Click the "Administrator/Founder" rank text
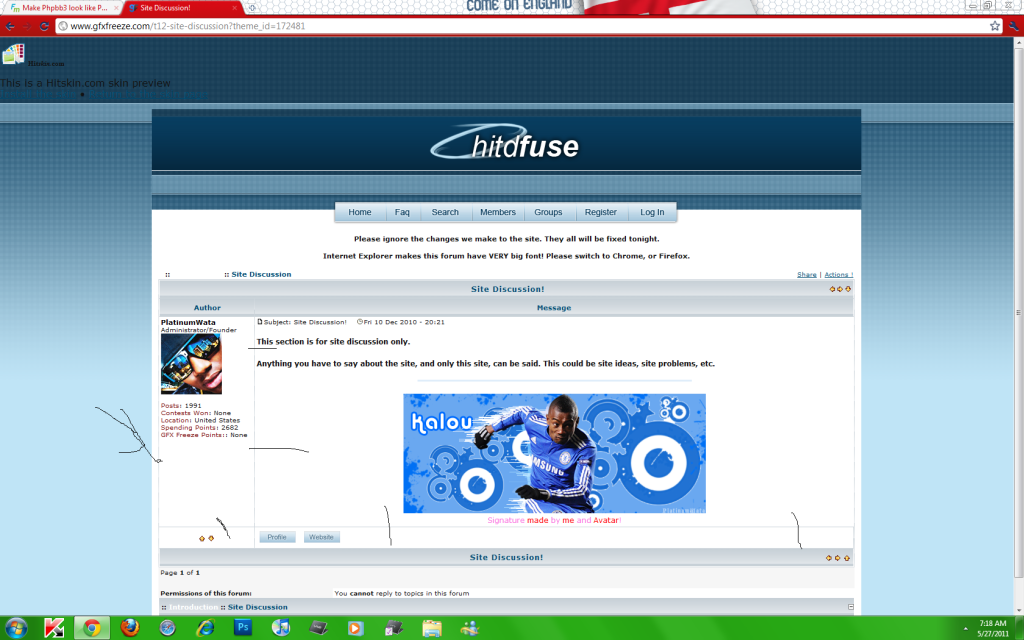This screenshot has height=640, width=1024. (199, 330)
